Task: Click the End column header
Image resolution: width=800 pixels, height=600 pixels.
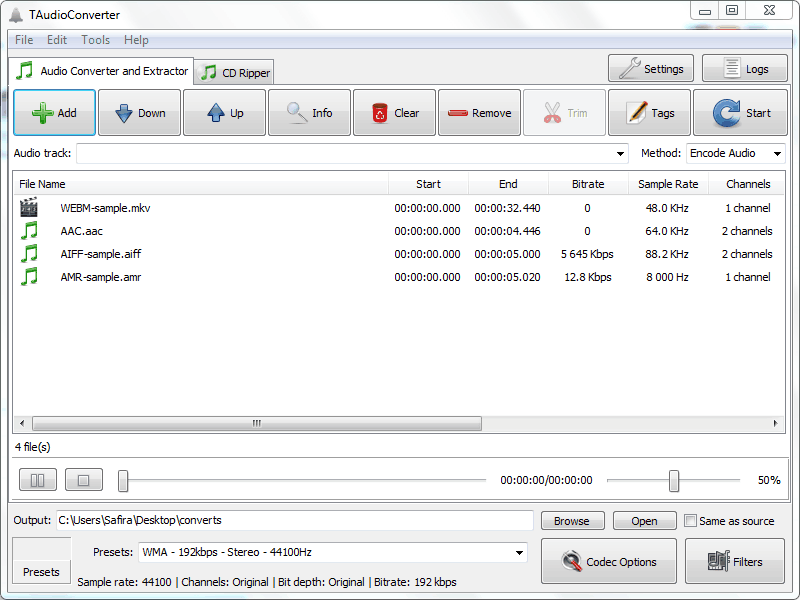Action: (508, 184)
